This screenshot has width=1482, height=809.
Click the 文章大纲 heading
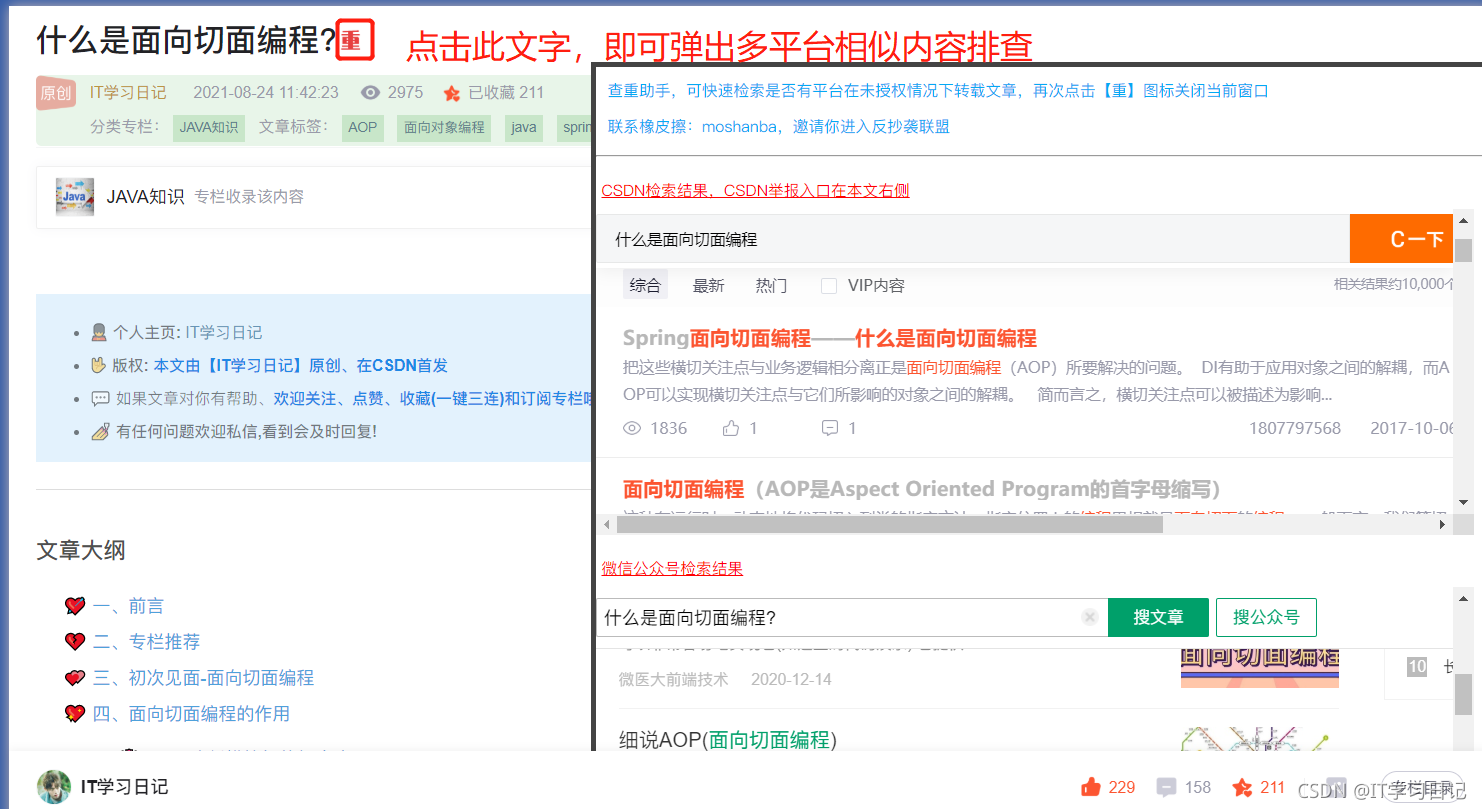[x=80, y=551]
